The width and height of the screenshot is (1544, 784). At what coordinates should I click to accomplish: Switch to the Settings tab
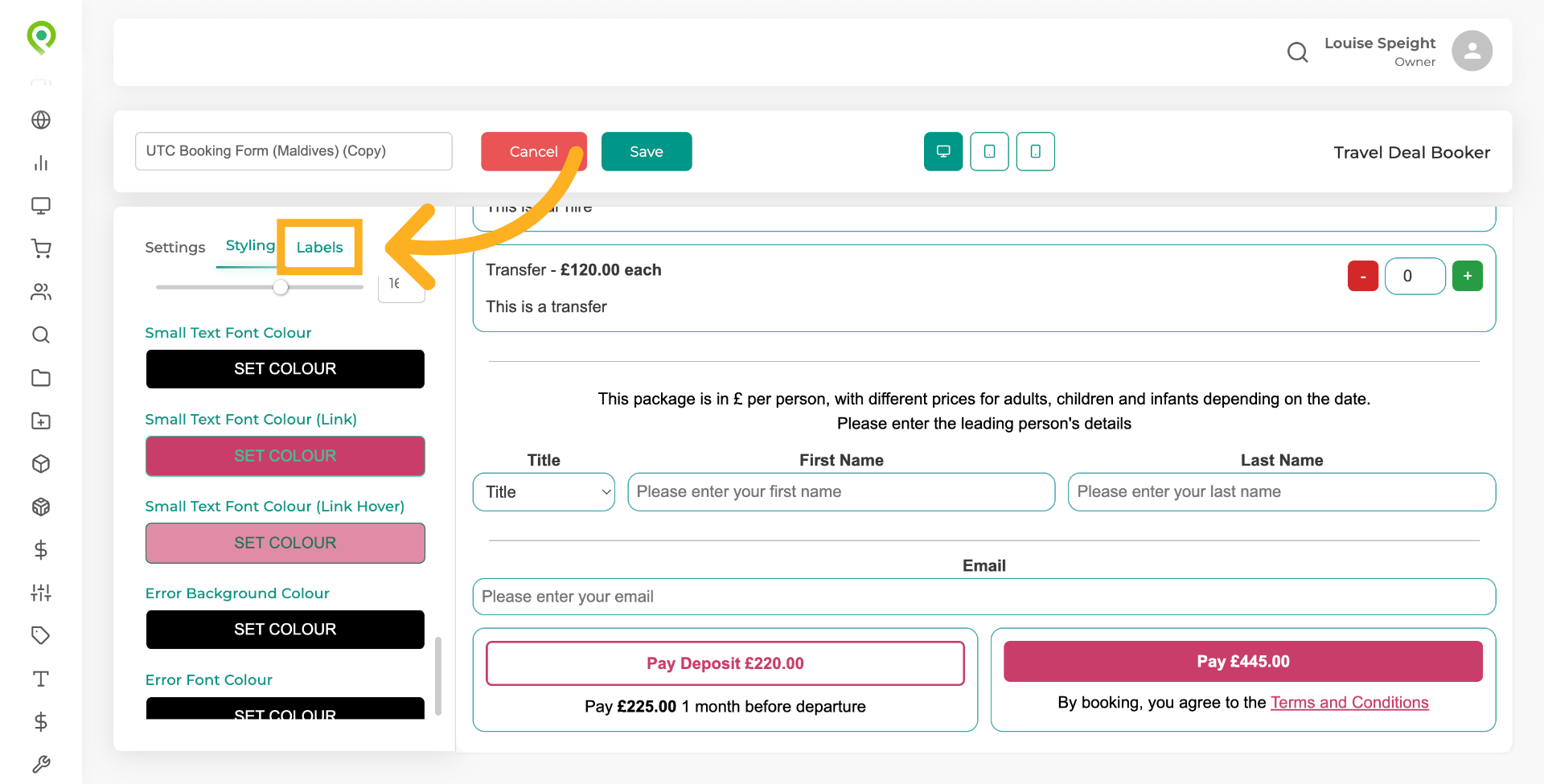tap(175, 247)
